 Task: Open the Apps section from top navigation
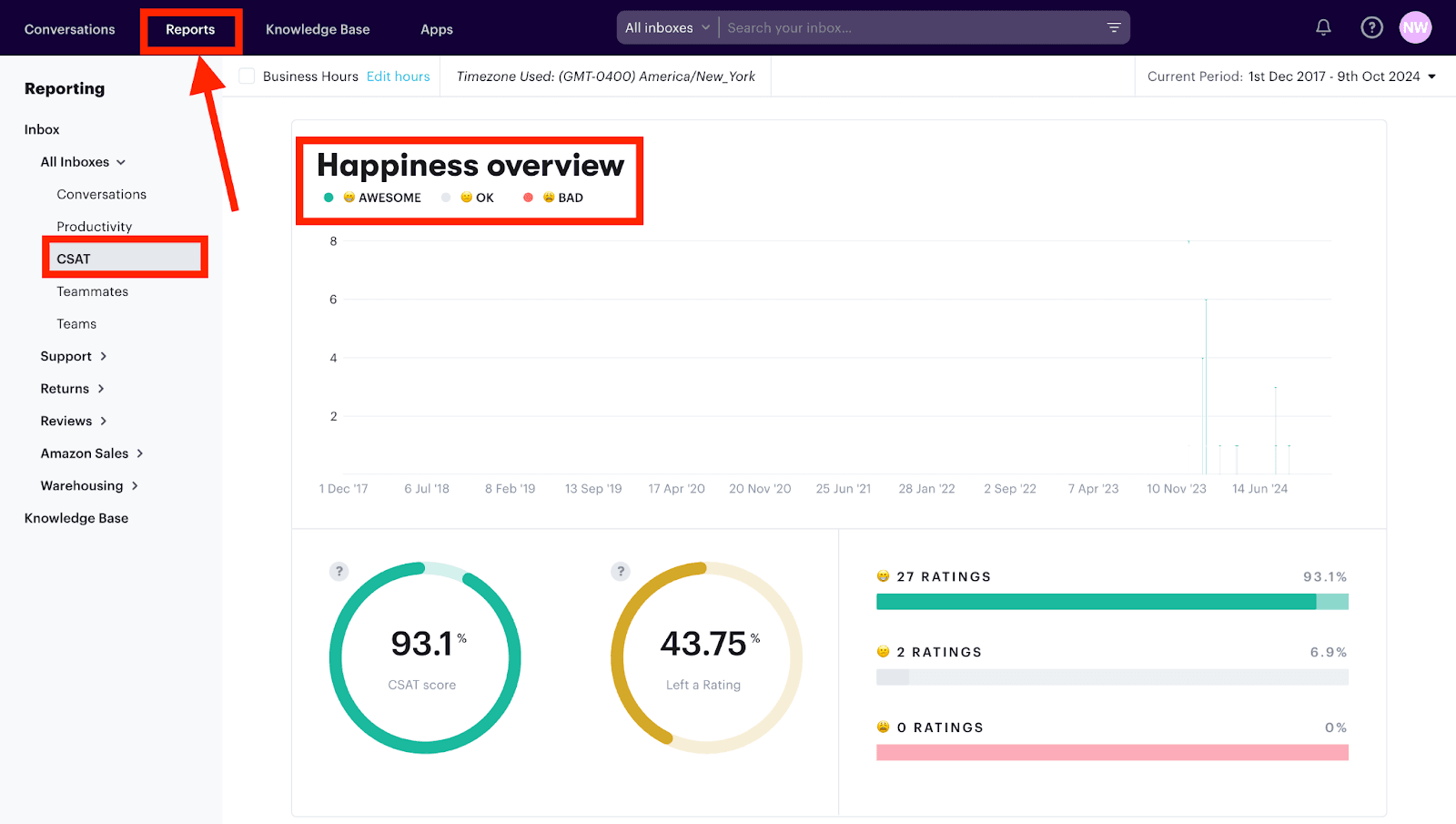[436, 28]
